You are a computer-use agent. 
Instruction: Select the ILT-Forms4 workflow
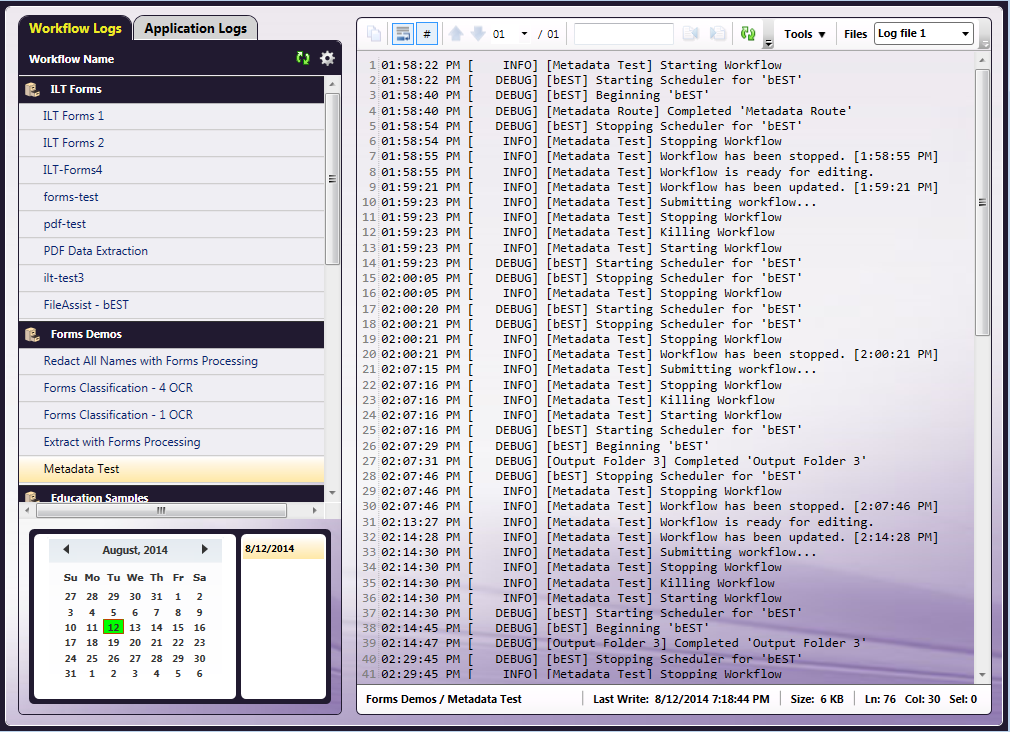tap(171, 170)
